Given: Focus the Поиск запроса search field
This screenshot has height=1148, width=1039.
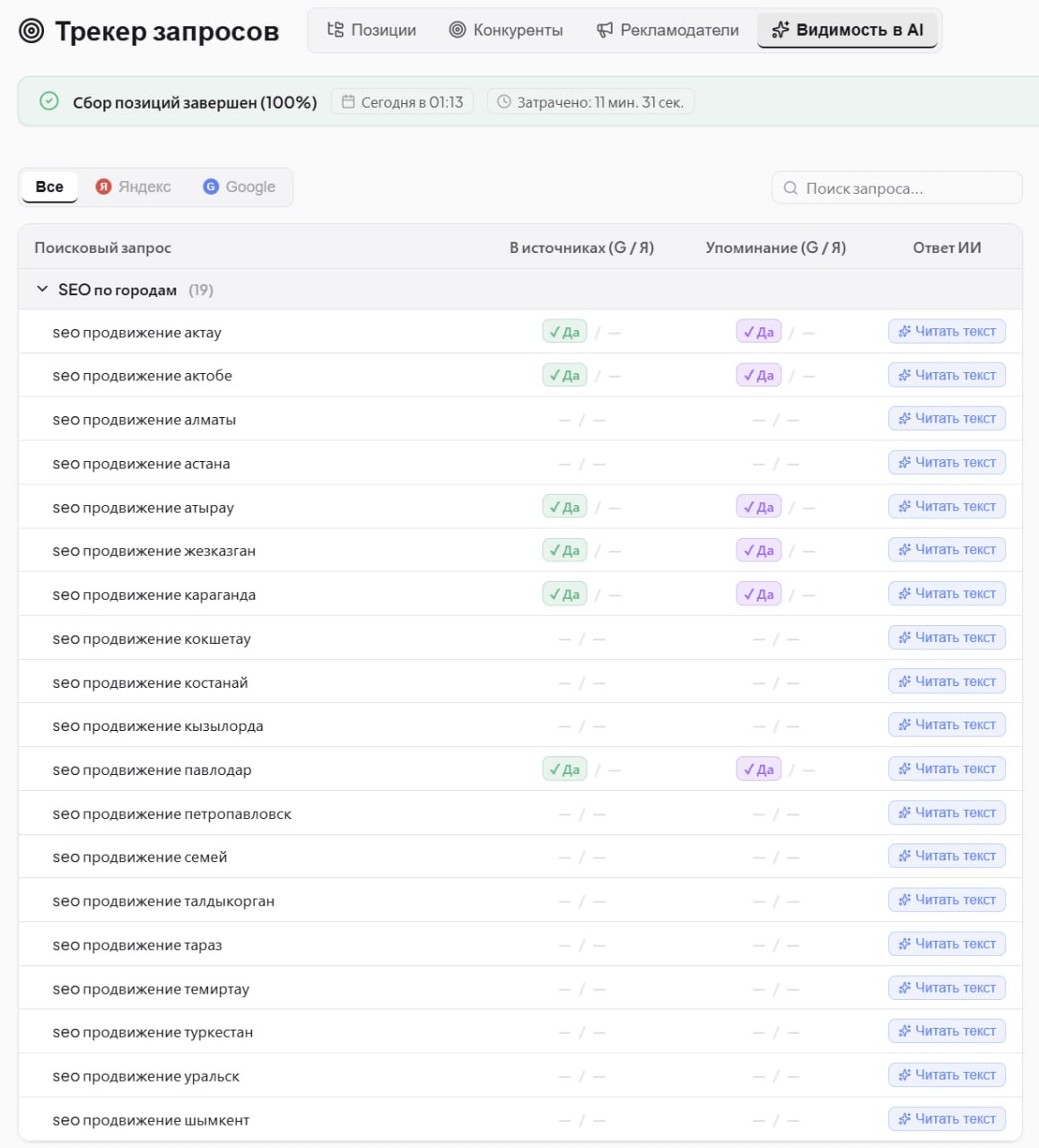Looking at the screenshot, I should [896, 188].
